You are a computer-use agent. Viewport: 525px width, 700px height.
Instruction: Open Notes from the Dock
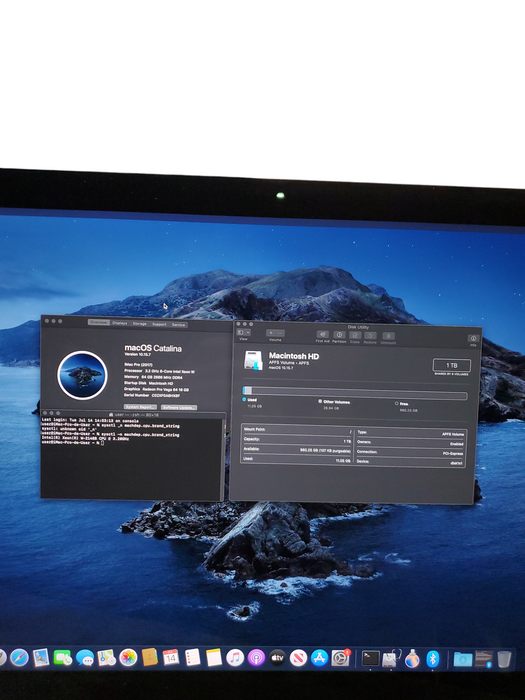[x=214, y=658]
